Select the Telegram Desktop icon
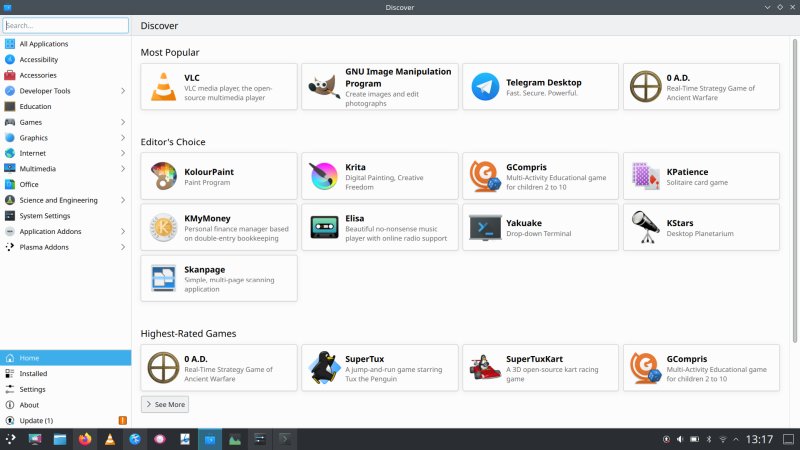Image resolution: width=800 pixels, height=450 pixels. coord(485,87)
